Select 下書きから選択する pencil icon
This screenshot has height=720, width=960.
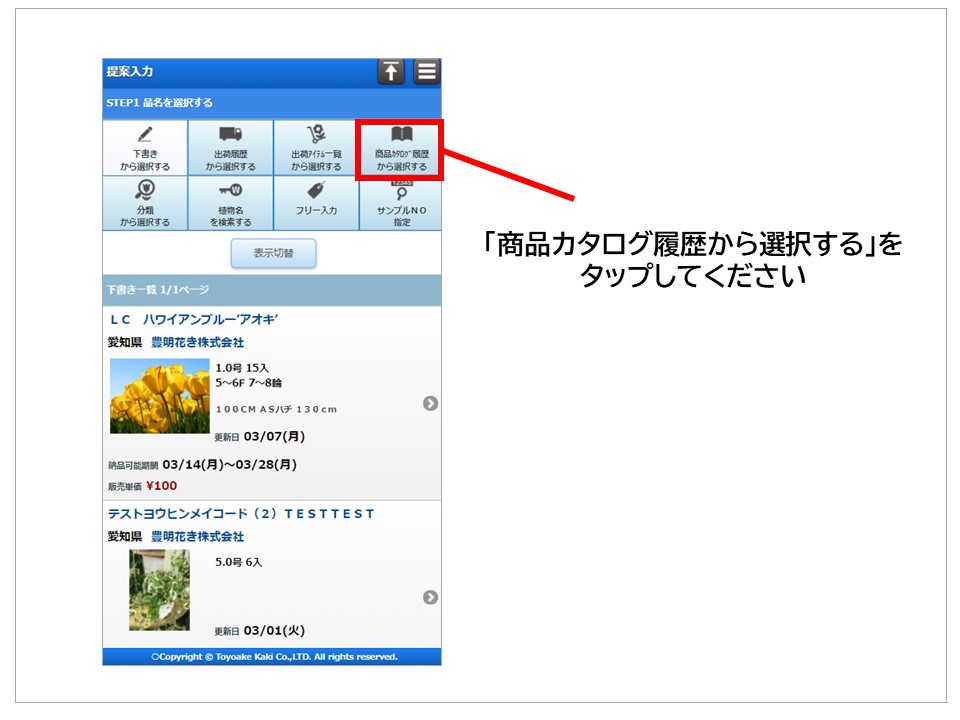145,134
